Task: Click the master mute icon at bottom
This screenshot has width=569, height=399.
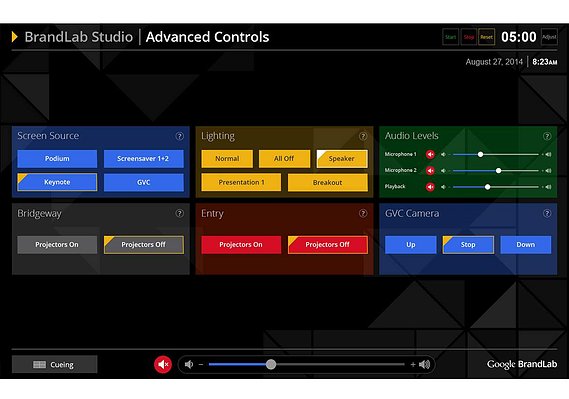Action: pyautogui.click(x=163, y=364)
